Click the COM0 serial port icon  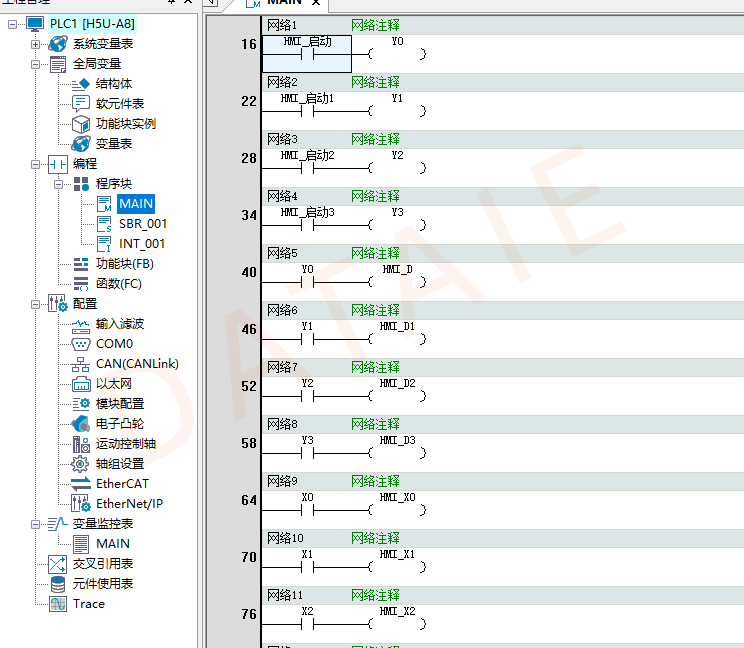pos(81,344)
